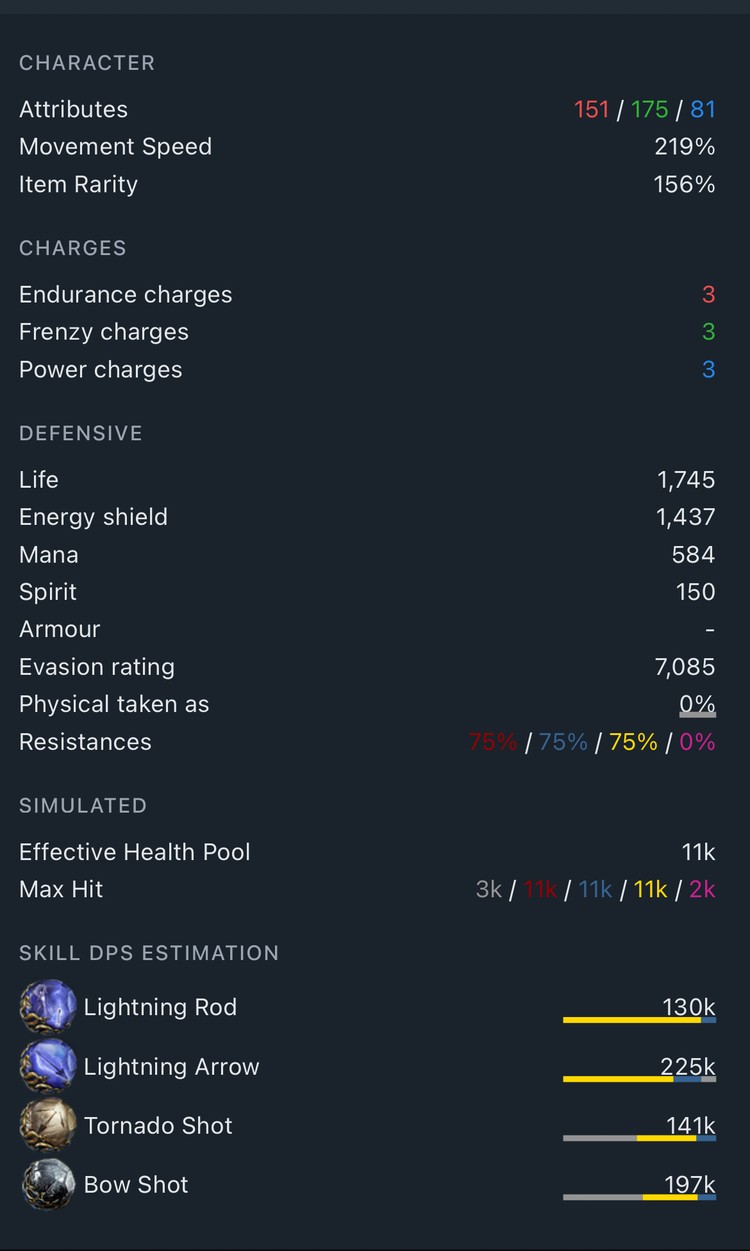Click the Lightning Arrow 225k DPS bar
750x1251 pixels.
tap(639, 1079)
